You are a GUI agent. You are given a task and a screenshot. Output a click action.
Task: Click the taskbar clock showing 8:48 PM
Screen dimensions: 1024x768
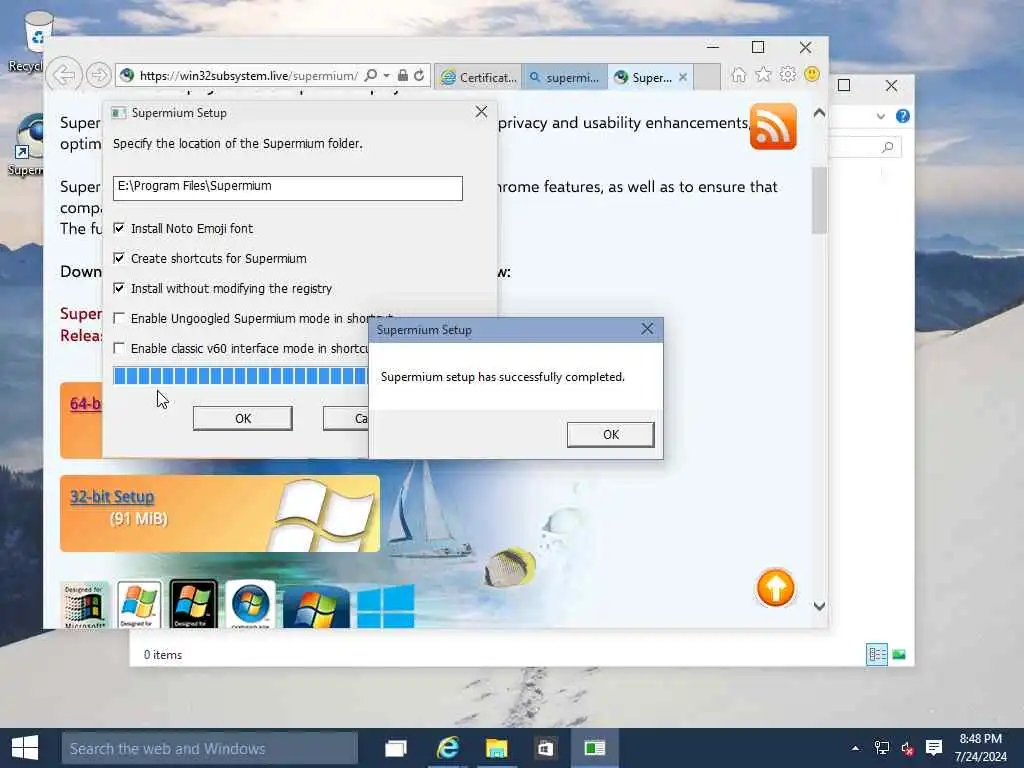click(x=981, y=748)
